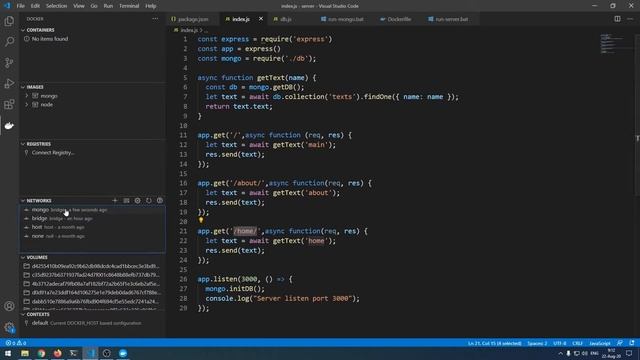Click the help icon in Networks header
640x360 pixels.
[160, 200]
